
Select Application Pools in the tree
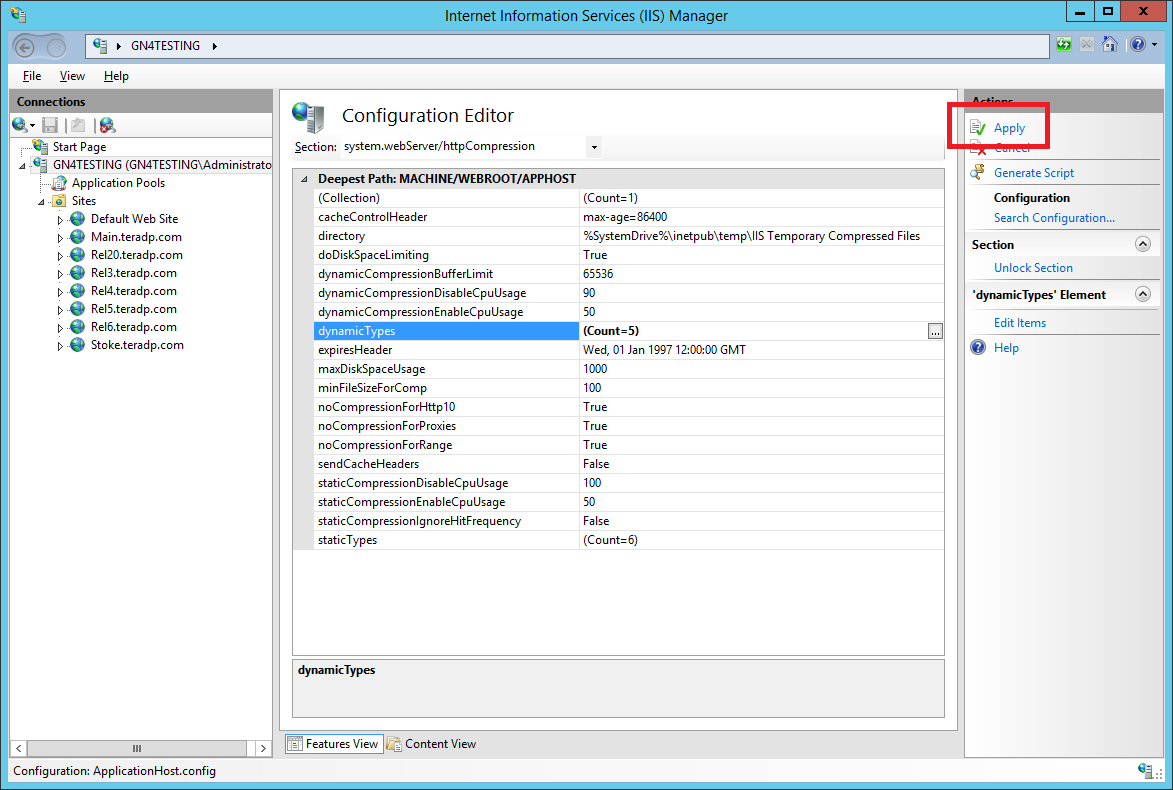[118, 183]
